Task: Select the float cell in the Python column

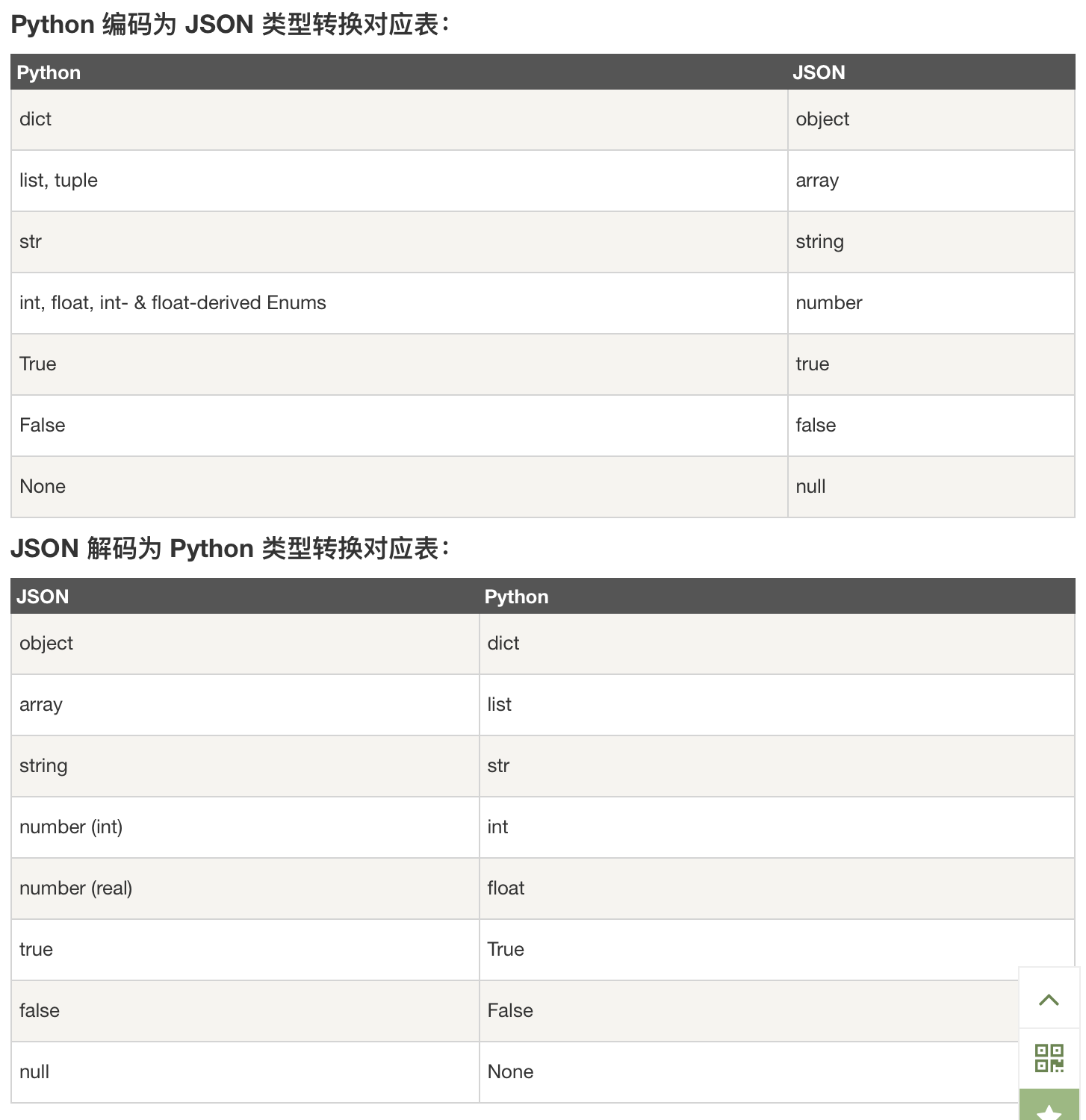Action: pyautogui.click(x=506, y=888)
